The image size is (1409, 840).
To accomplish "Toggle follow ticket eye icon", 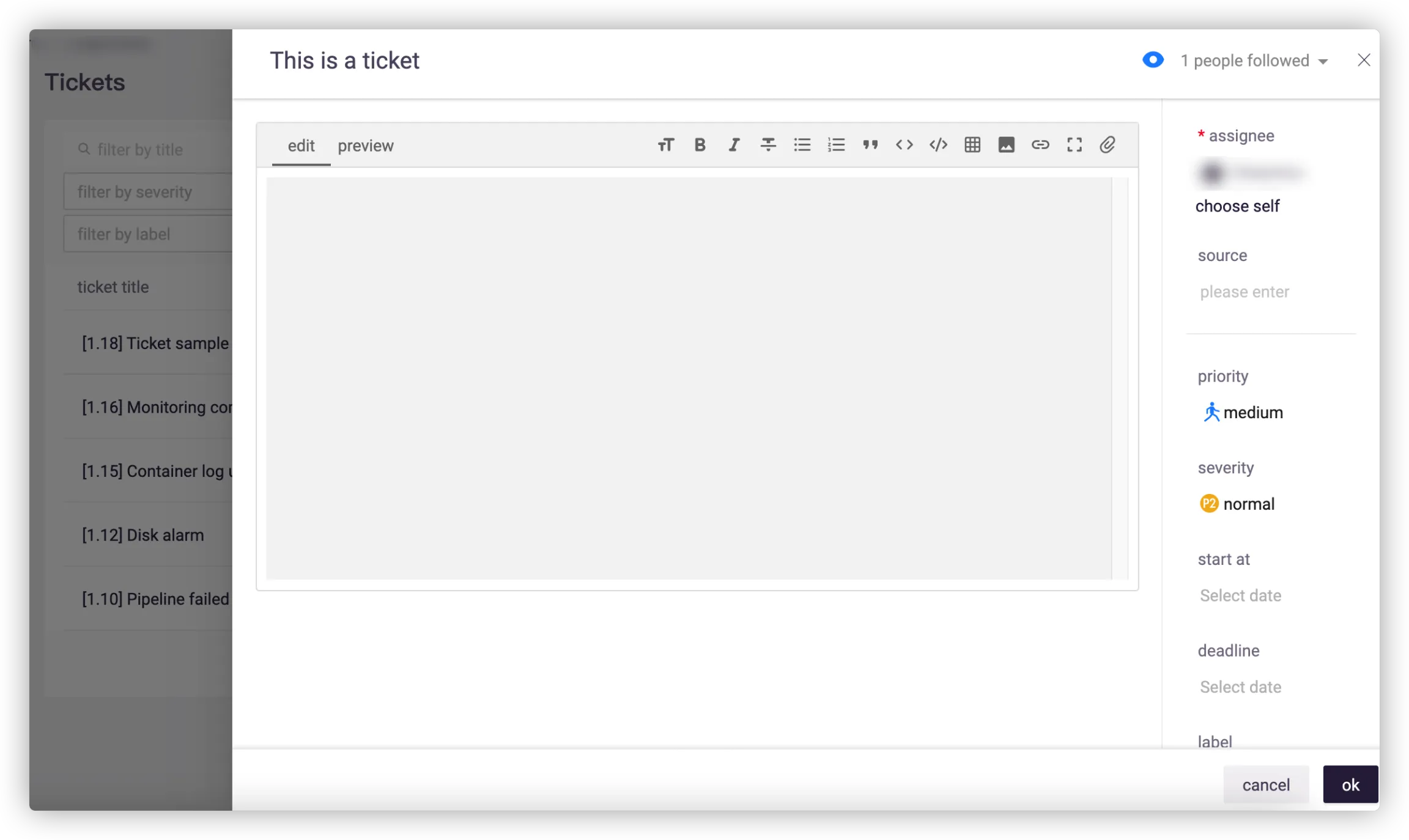I will [1153, 60].
